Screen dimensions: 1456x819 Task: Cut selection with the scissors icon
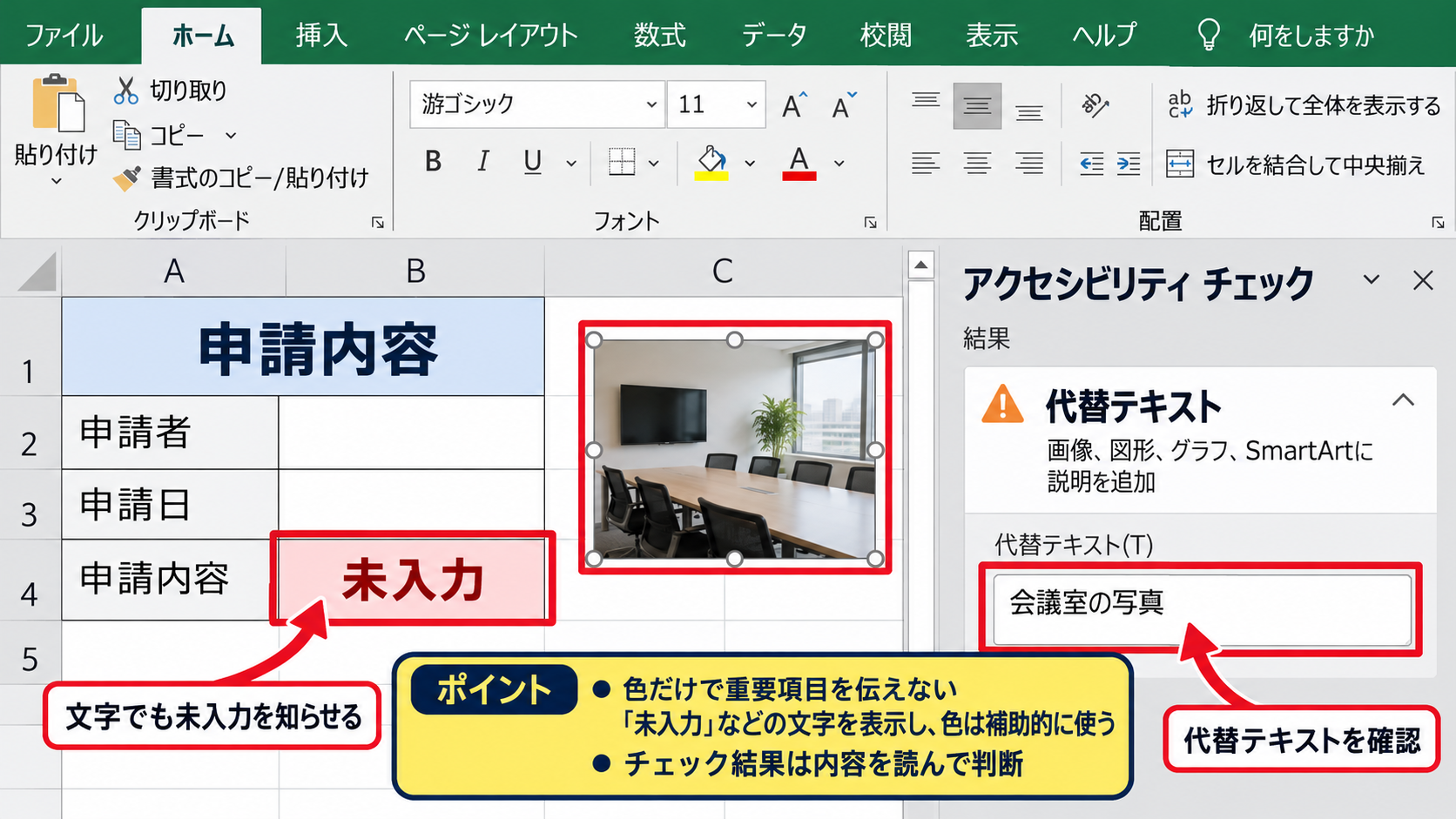pyautogui.click(x=126, y=91)
